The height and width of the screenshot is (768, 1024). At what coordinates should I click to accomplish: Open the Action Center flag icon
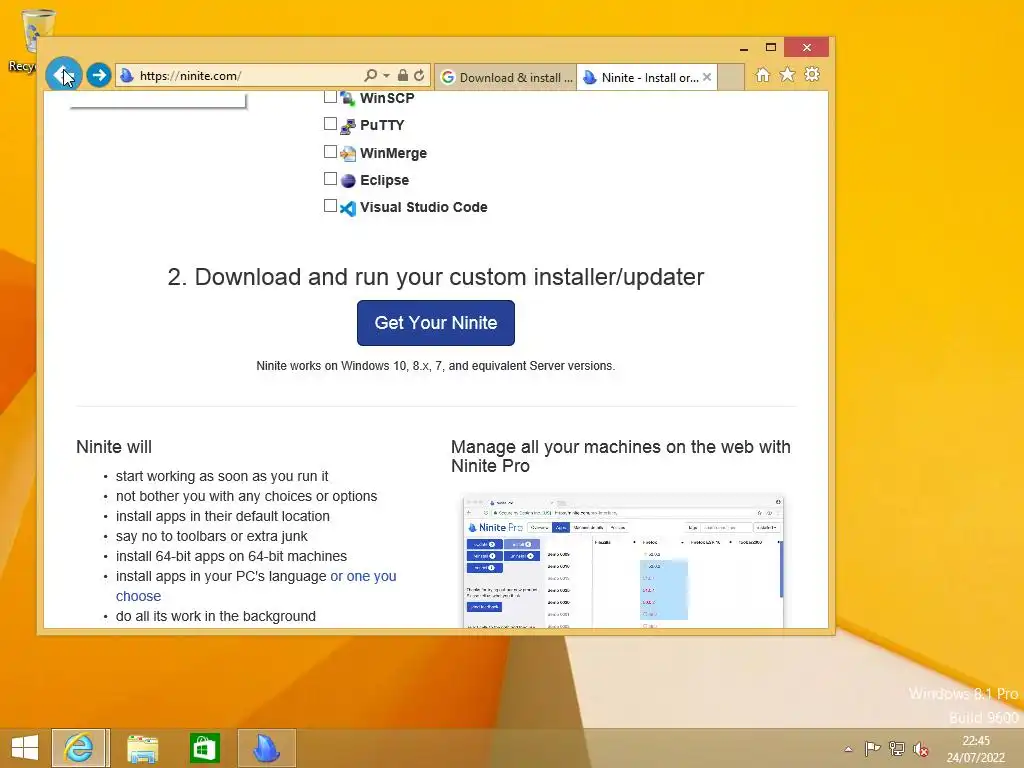pyautogui.click(x=872, y=749)
